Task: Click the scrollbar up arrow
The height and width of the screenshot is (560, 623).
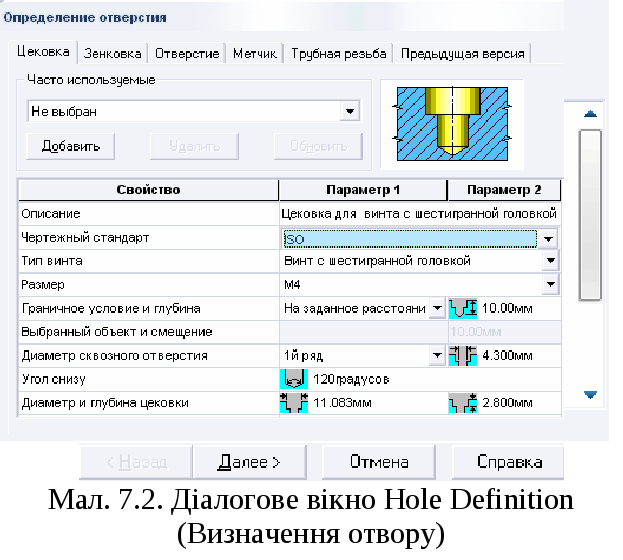Action: [x=590, y=114]
